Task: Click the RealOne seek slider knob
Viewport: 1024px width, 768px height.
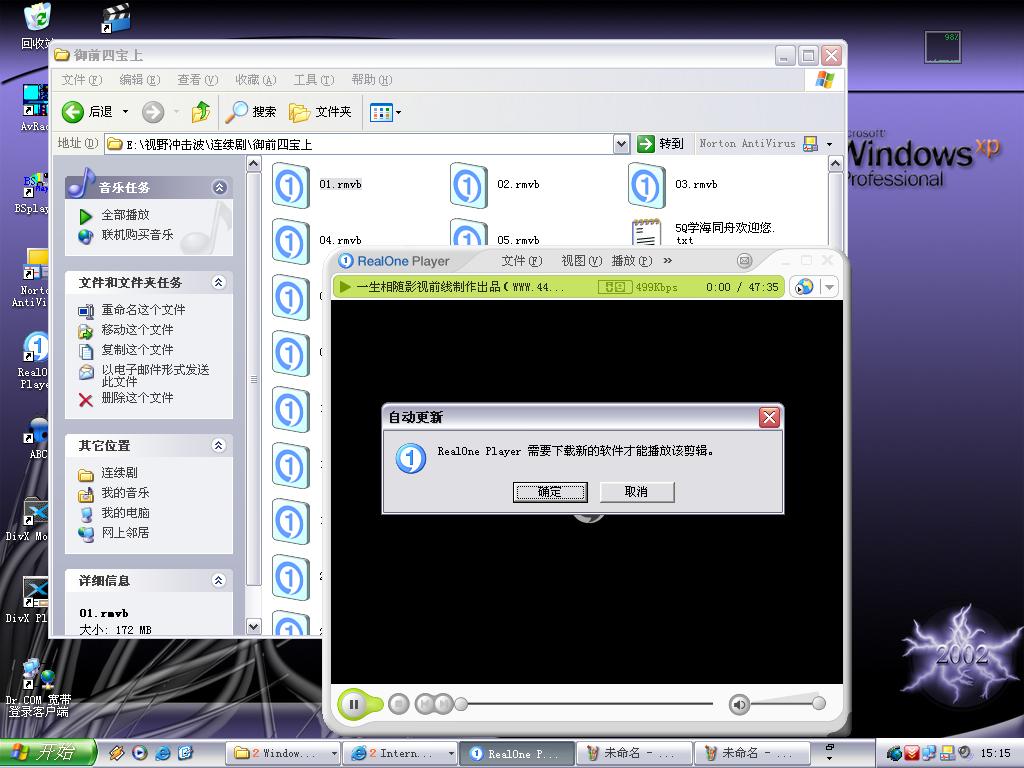Action: point(461,704)
